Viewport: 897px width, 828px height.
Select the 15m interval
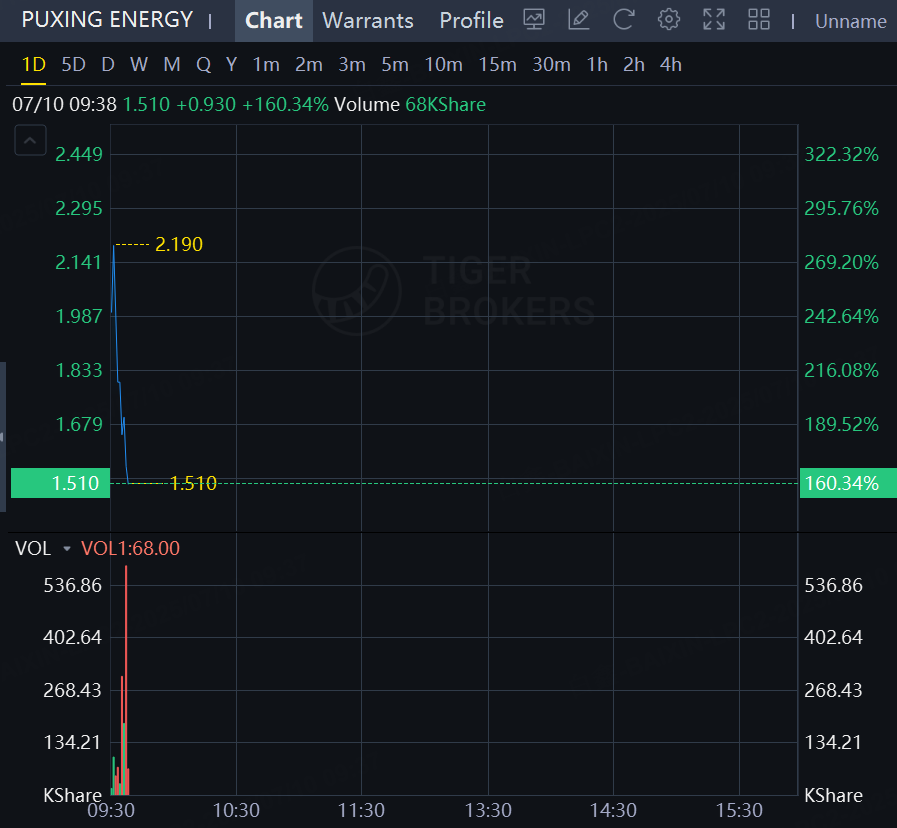coord(498,65)
